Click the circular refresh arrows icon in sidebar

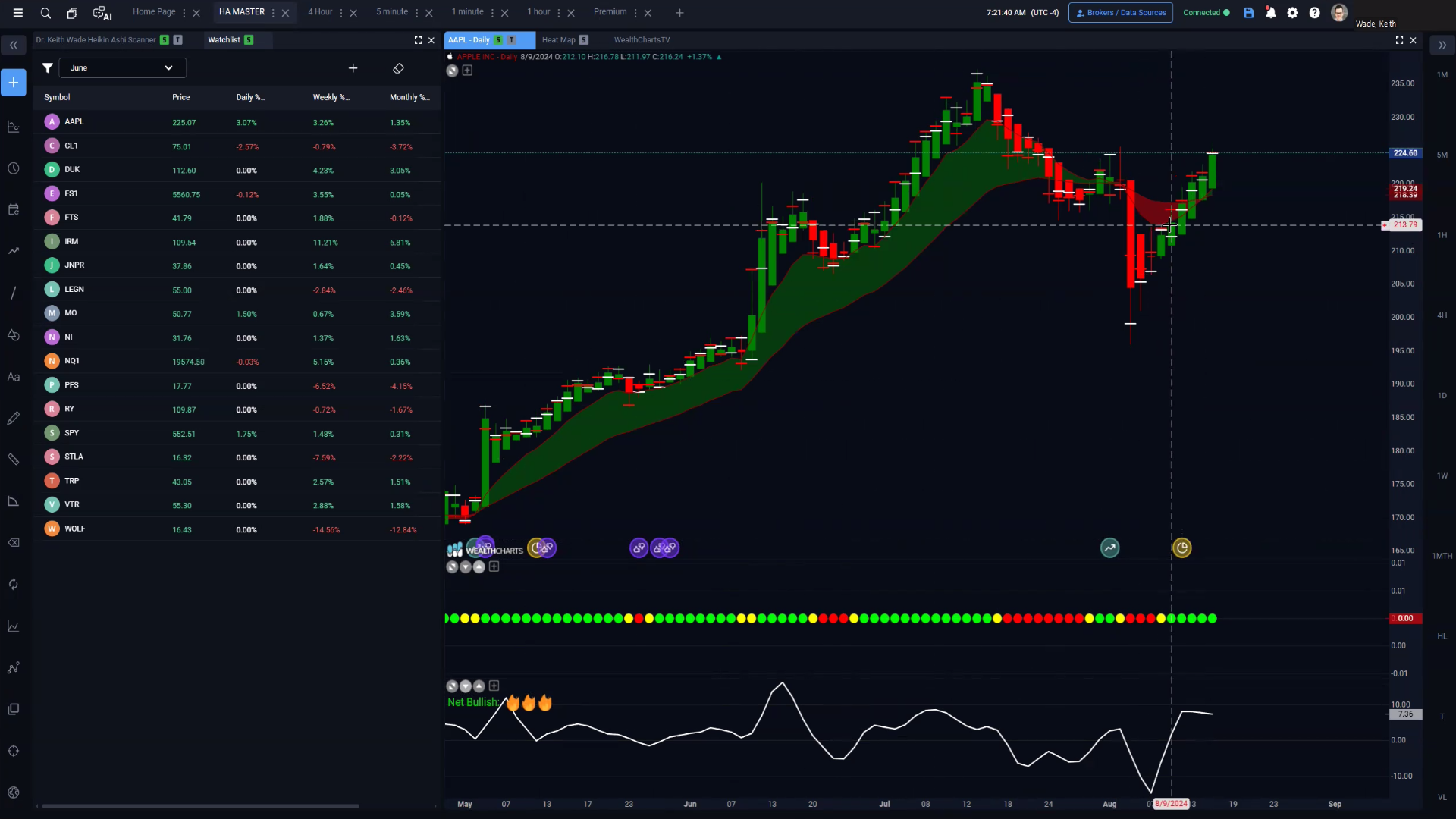coord(14,585)
